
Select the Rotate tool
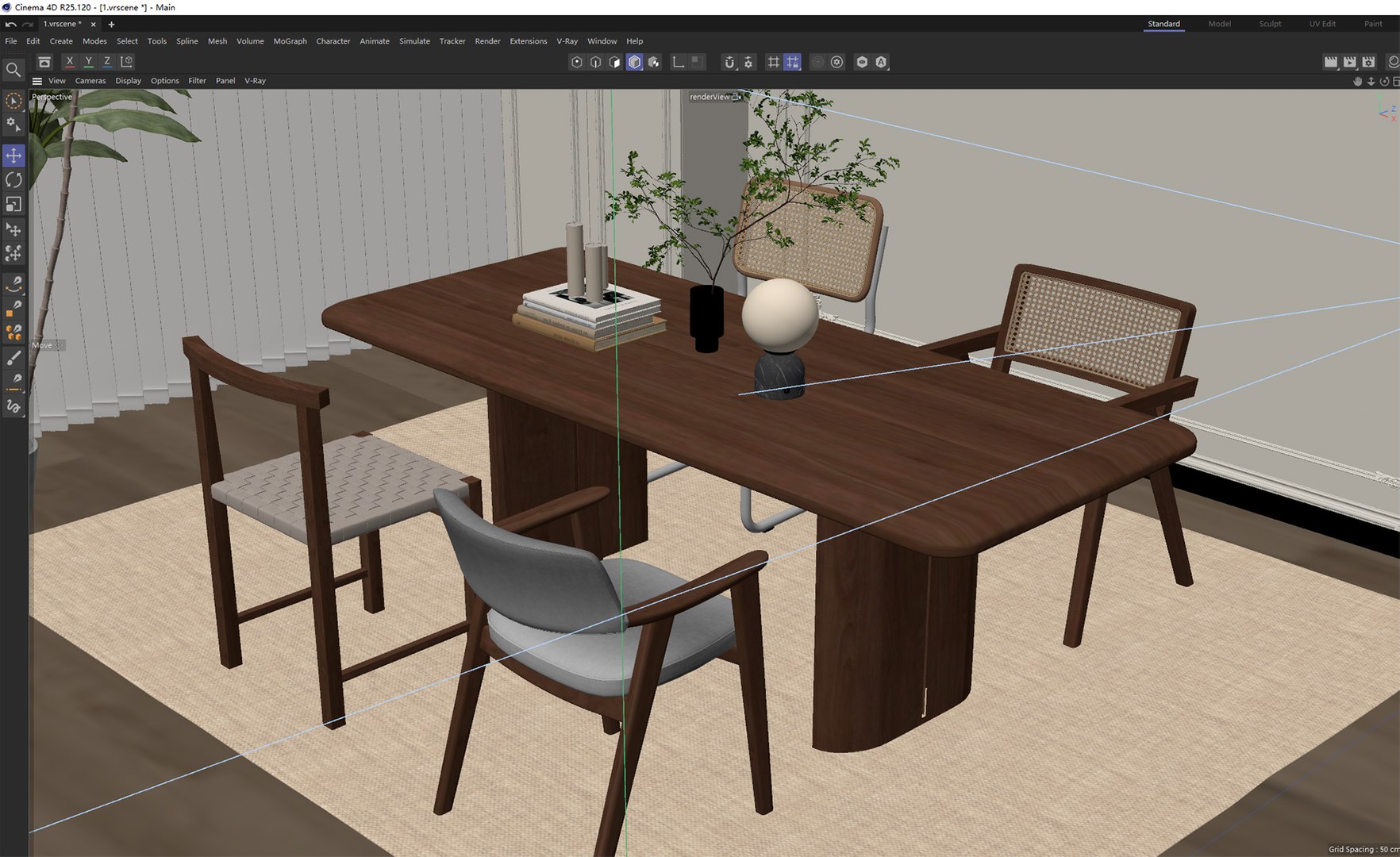click(13, 180)
